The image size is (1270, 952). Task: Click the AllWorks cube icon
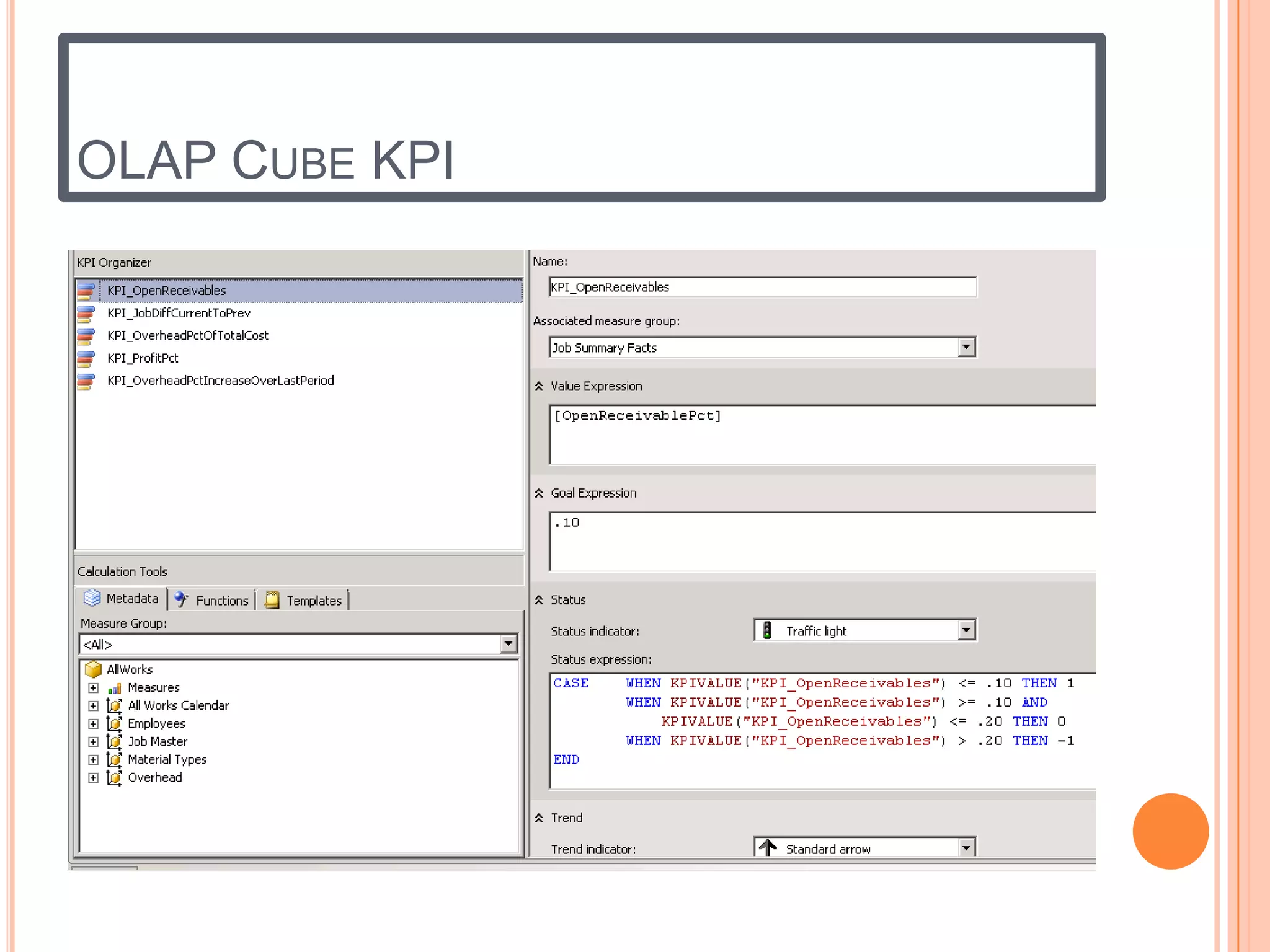94,669
